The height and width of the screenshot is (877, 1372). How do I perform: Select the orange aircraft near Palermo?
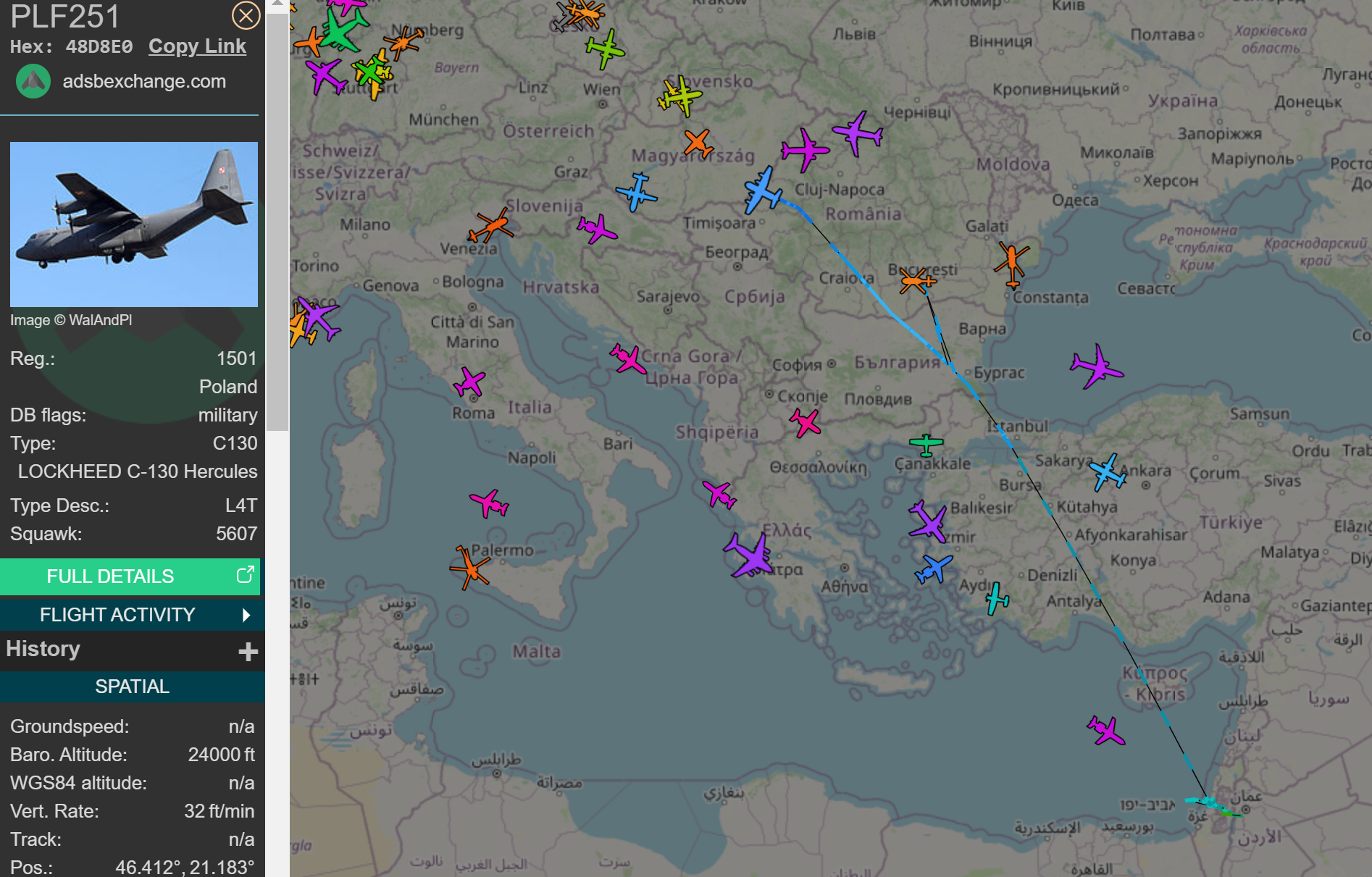click(469, 567)
